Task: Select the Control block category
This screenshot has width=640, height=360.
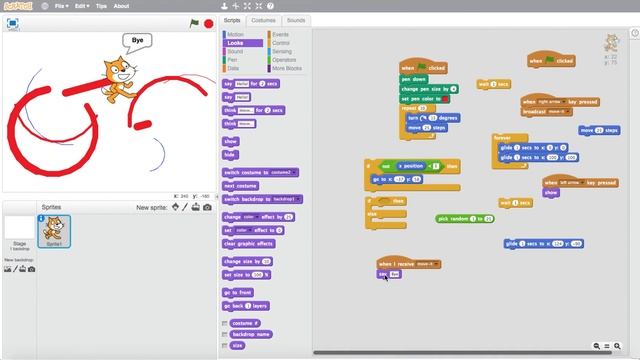Action: click(x=281, y=43)
